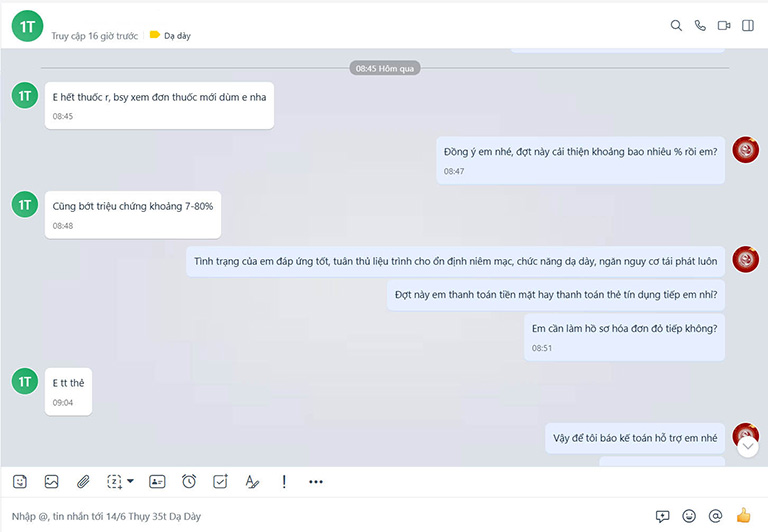Click message "Vậy để tôi báo kế toán hỗ trợ"

[x=635, y=438]
